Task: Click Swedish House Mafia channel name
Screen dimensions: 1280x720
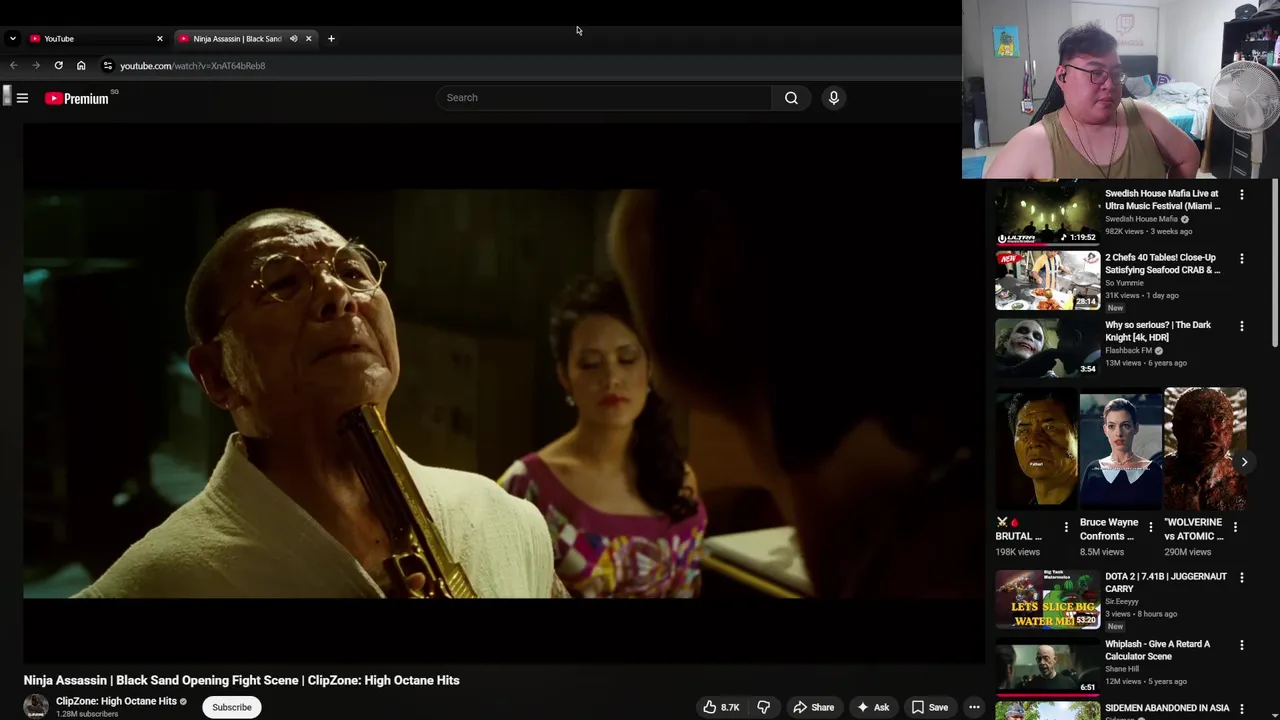Action: click(1141, 219)
